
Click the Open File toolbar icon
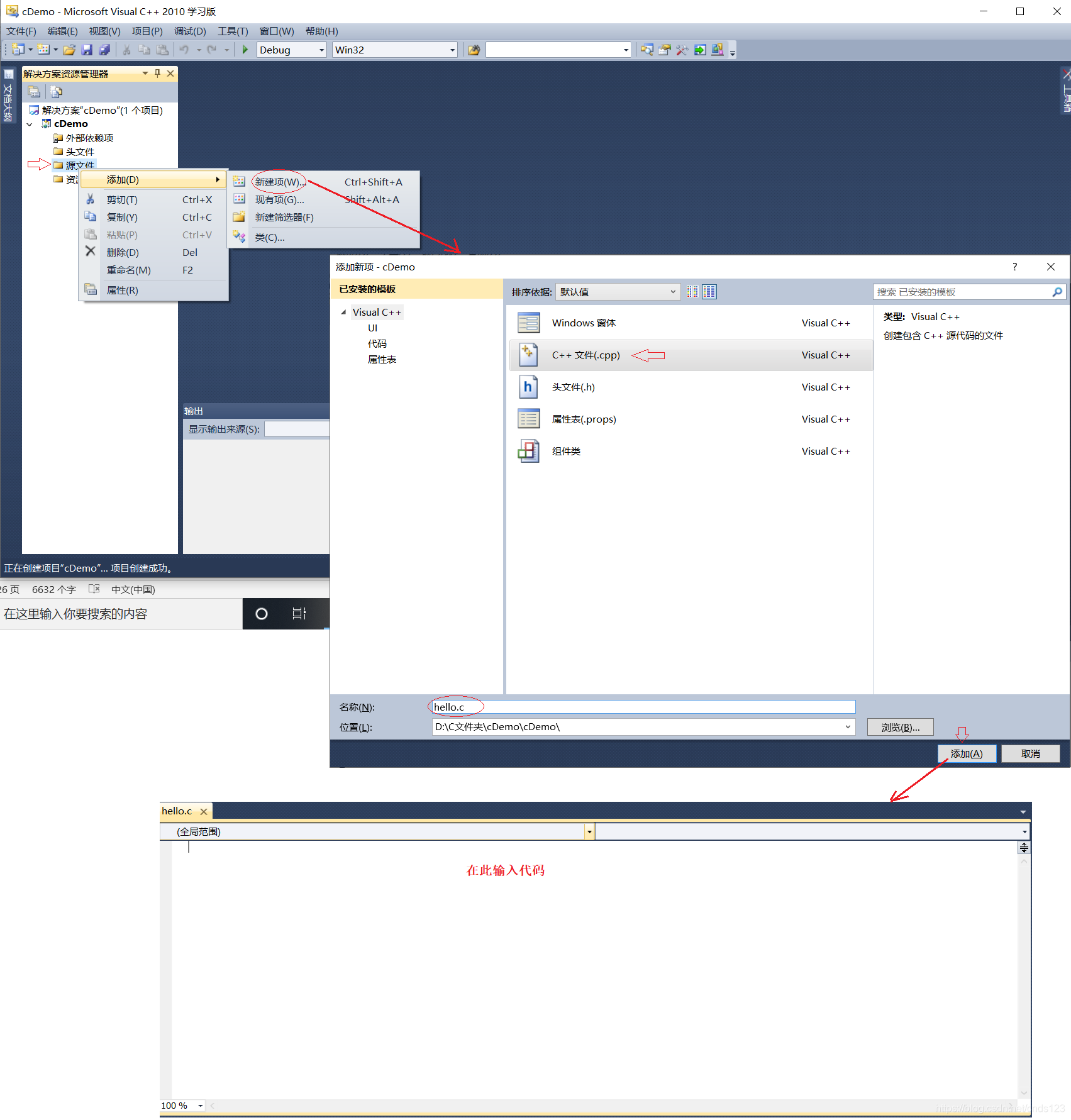click(69, 50)
